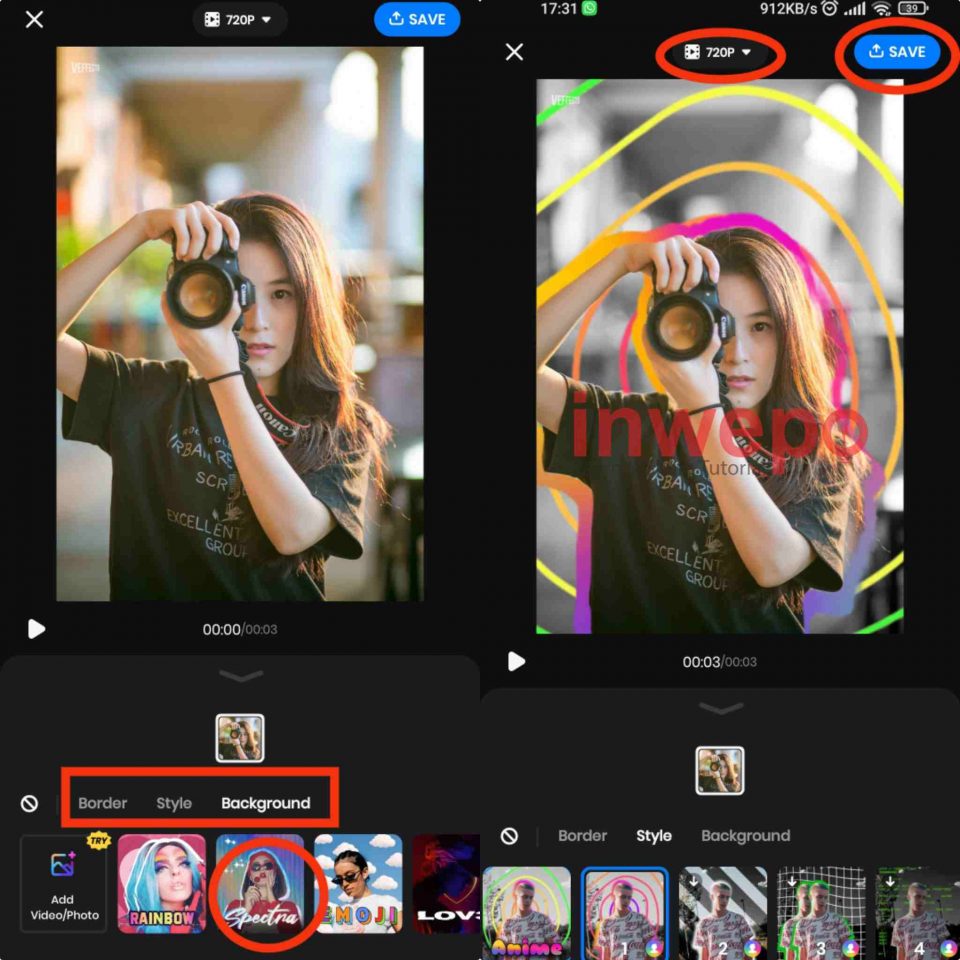The width and height of the screenshot is (960, 960).
Task: Play the preview on the left screen
Action: click(x=36, y=629)
